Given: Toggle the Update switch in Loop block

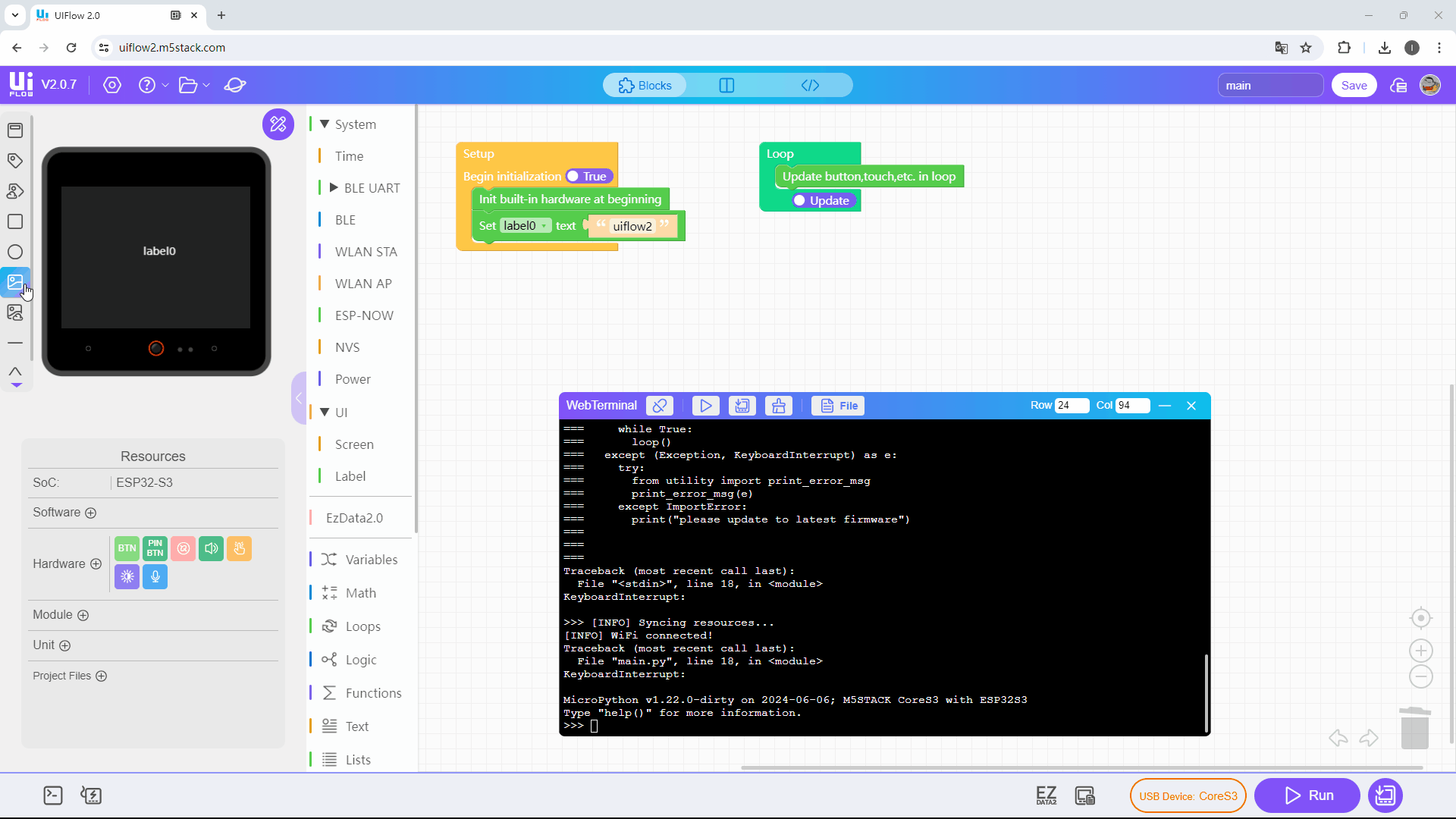Looking at the screenshot, I should [824, 200].
